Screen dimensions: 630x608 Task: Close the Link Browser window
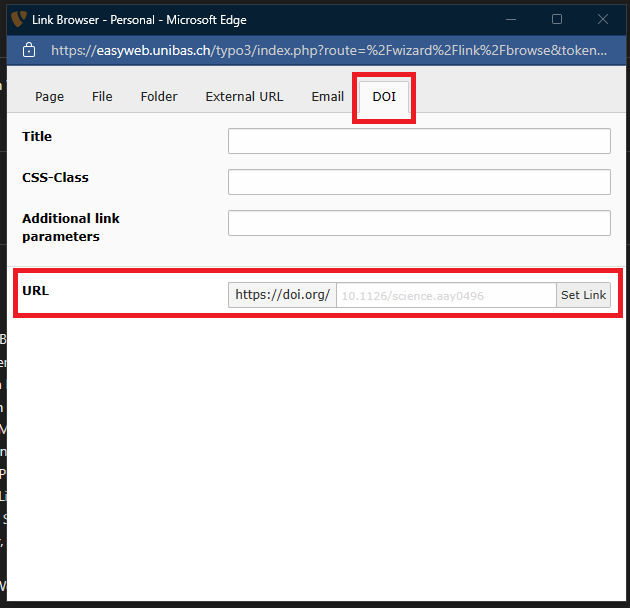(603, 19)
